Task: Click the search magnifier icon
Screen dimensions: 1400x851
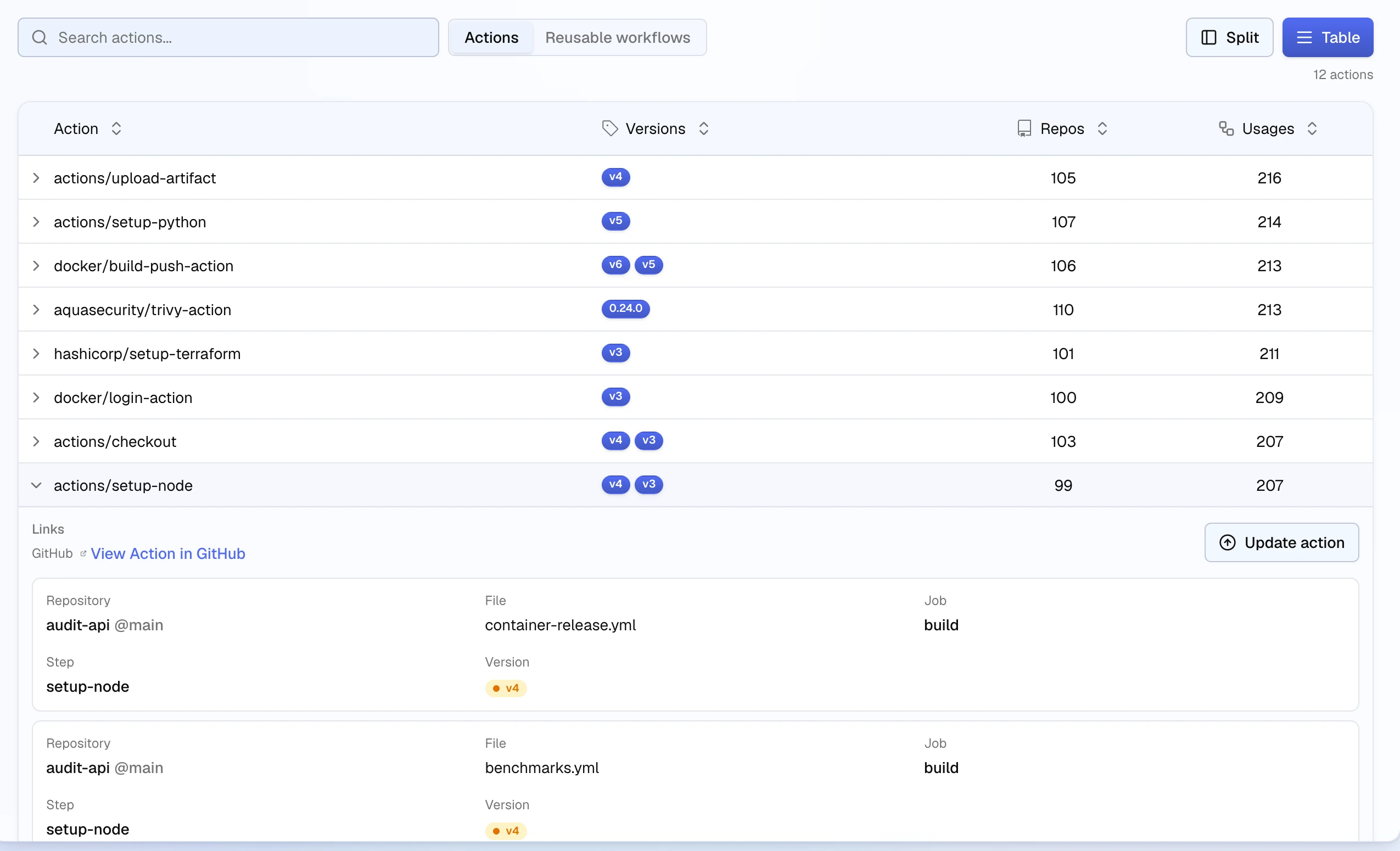Action: [x=39, y=37]
